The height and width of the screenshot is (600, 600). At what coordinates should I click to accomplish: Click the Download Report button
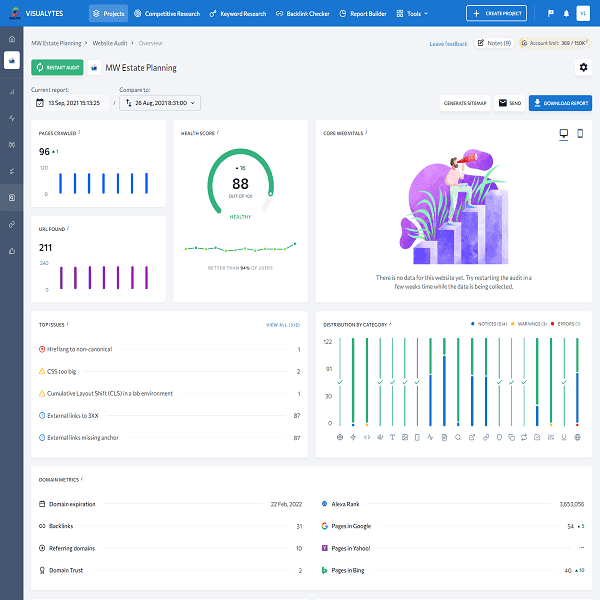[560, 103]
